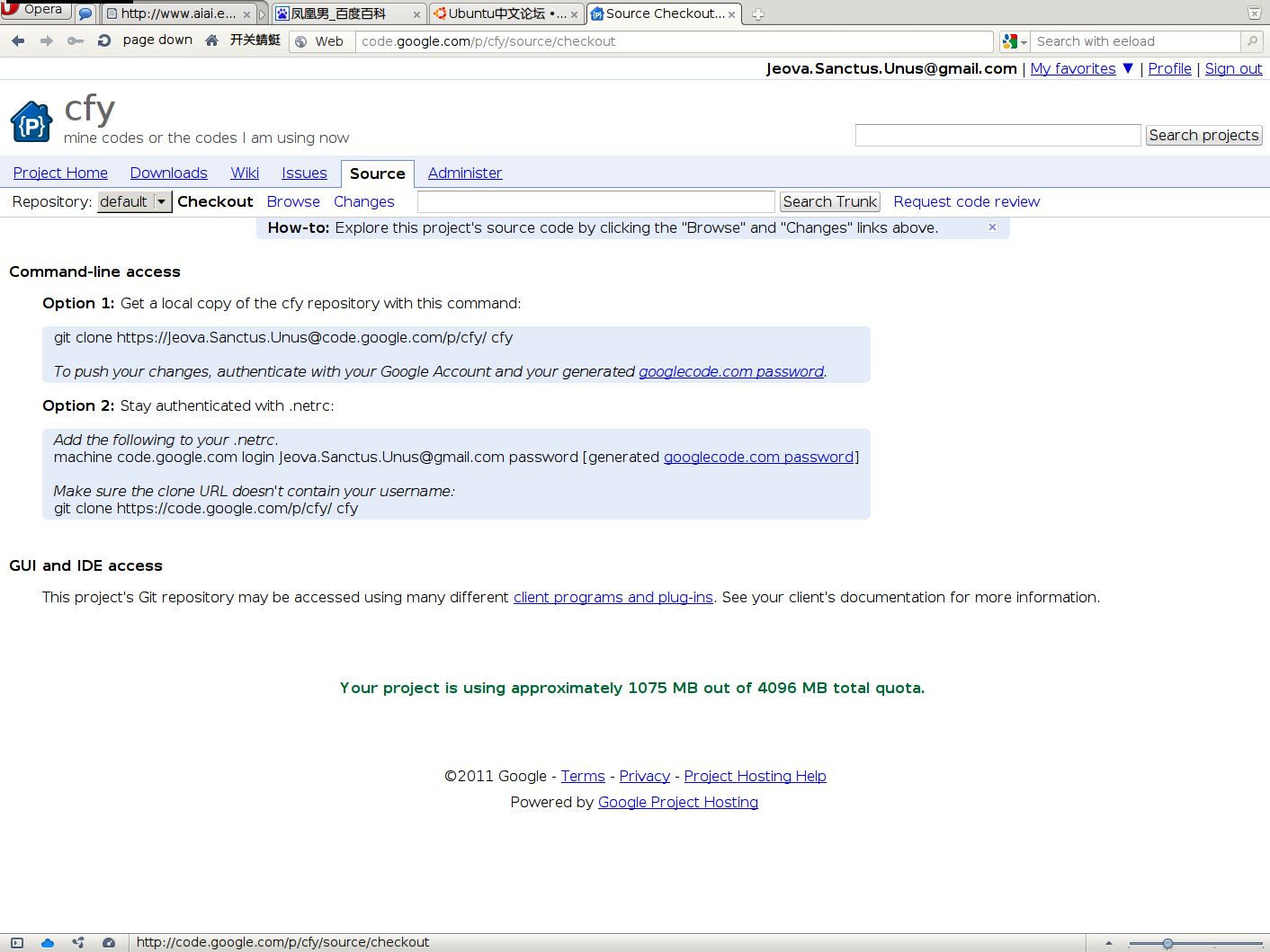Click the Opera Unite icon in status bar

(x=78, y=943)
